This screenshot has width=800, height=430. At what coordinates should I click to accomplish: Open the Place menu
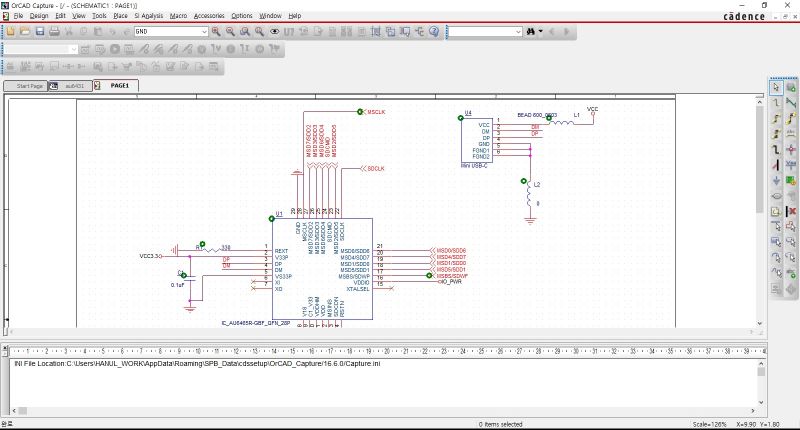coord(120,16)
